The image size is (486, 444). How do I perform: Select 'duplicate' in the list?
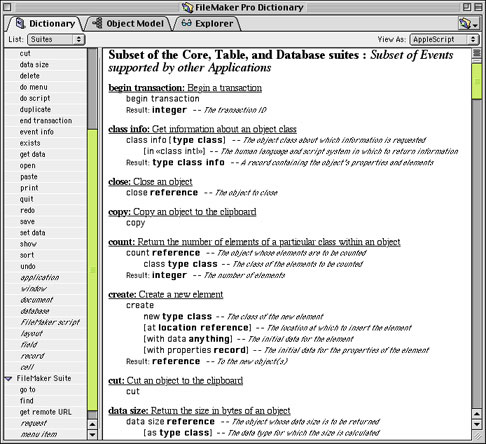click(x=35, y=109)
